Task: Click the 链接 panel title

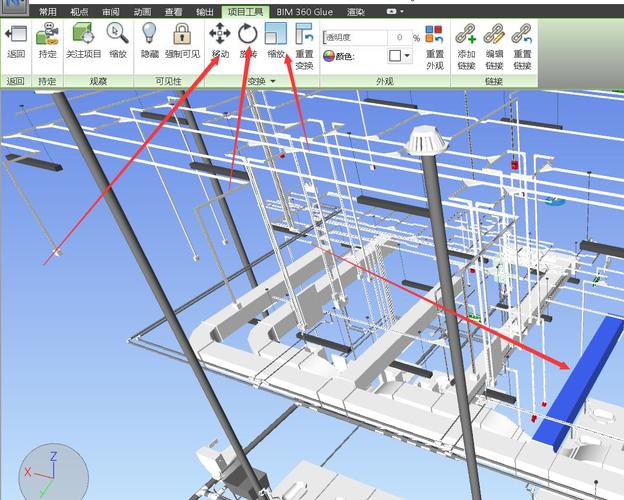Action: 494,81
